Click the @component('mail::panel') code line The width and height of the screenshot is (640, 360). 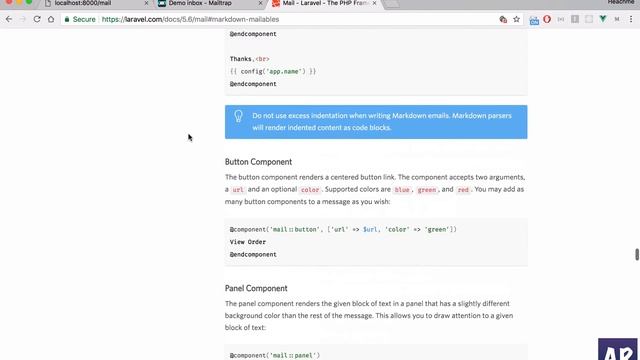tap(275, 356)
